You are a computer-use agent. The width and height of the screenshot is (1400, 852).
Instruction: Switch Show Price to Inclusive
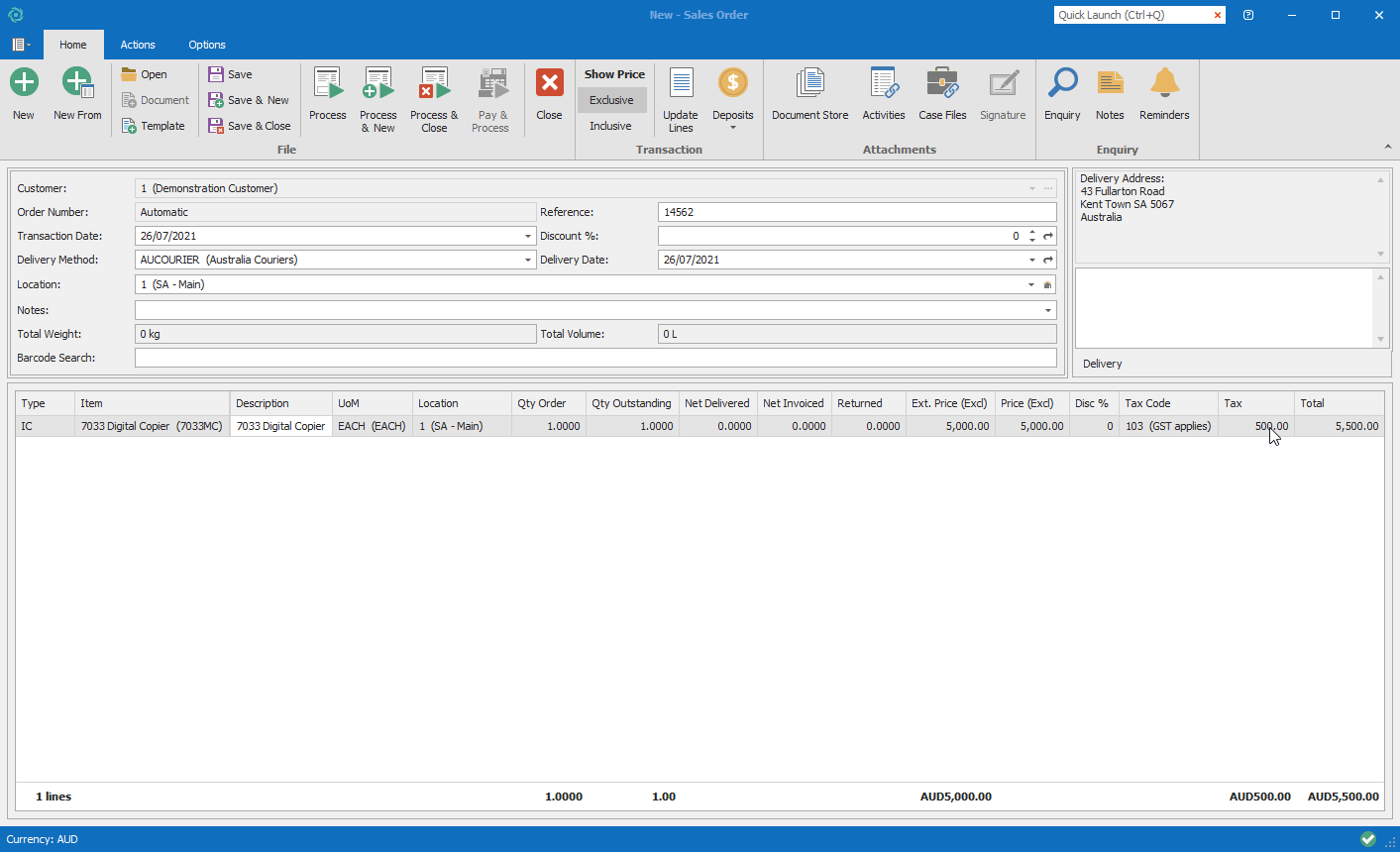610,126
